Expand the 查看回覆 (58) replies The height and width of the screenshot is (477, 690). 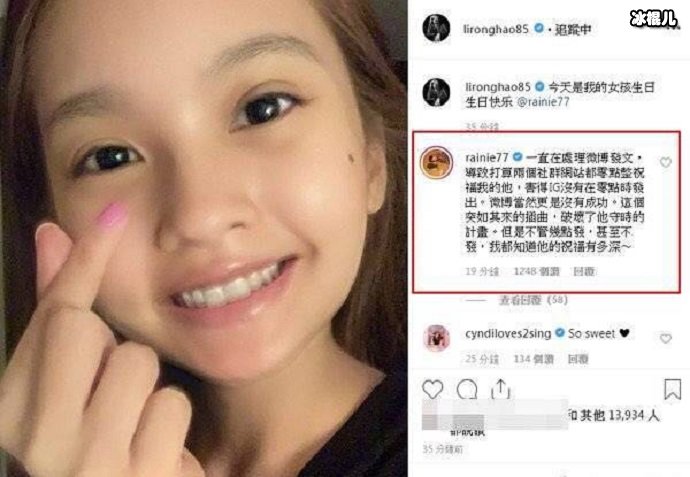[x=533, y=300]
